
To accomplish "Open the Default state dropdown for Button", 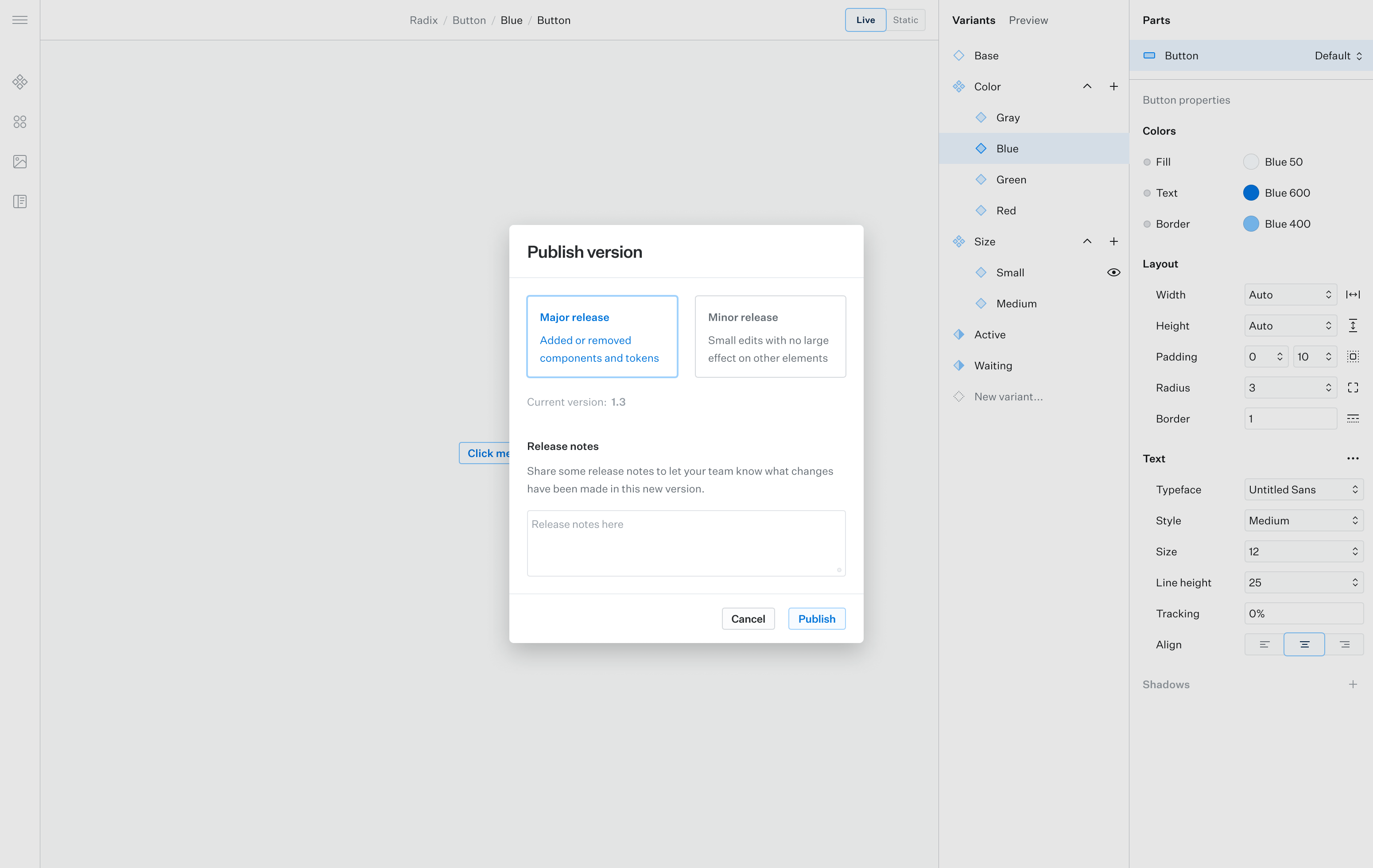I will tap(1338, 56).
